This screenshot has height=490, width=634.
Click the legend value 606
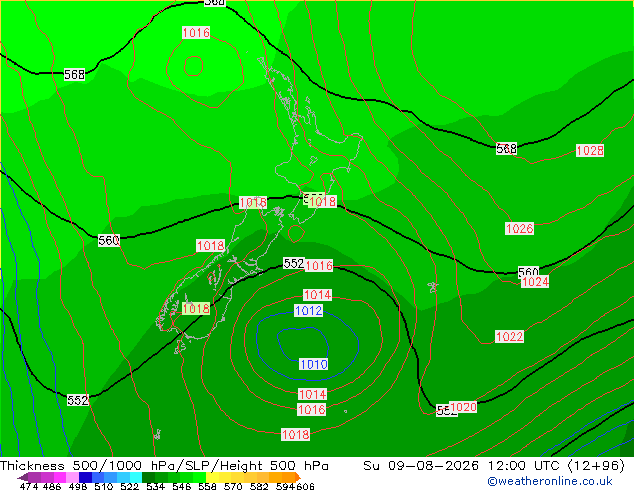tap(304, 486)
